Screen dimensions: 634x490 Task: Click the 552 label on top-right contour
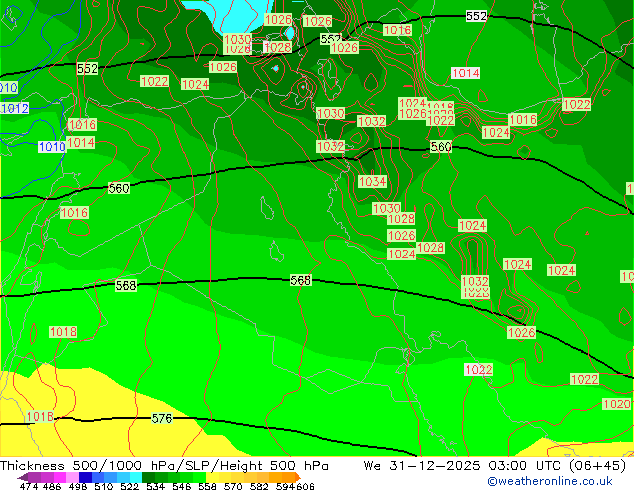coord(476,16)
